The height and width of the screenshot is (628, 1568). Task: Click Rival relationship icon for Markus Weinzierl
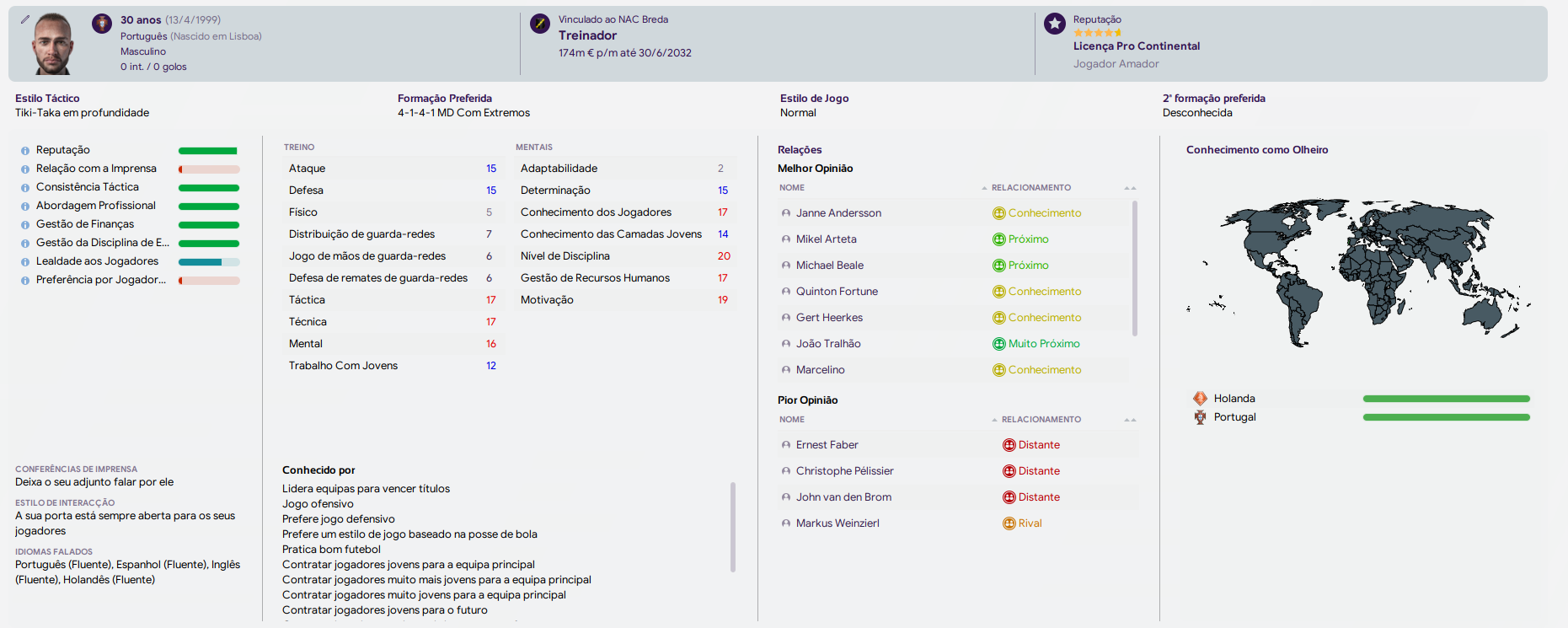coord(1009,523)
